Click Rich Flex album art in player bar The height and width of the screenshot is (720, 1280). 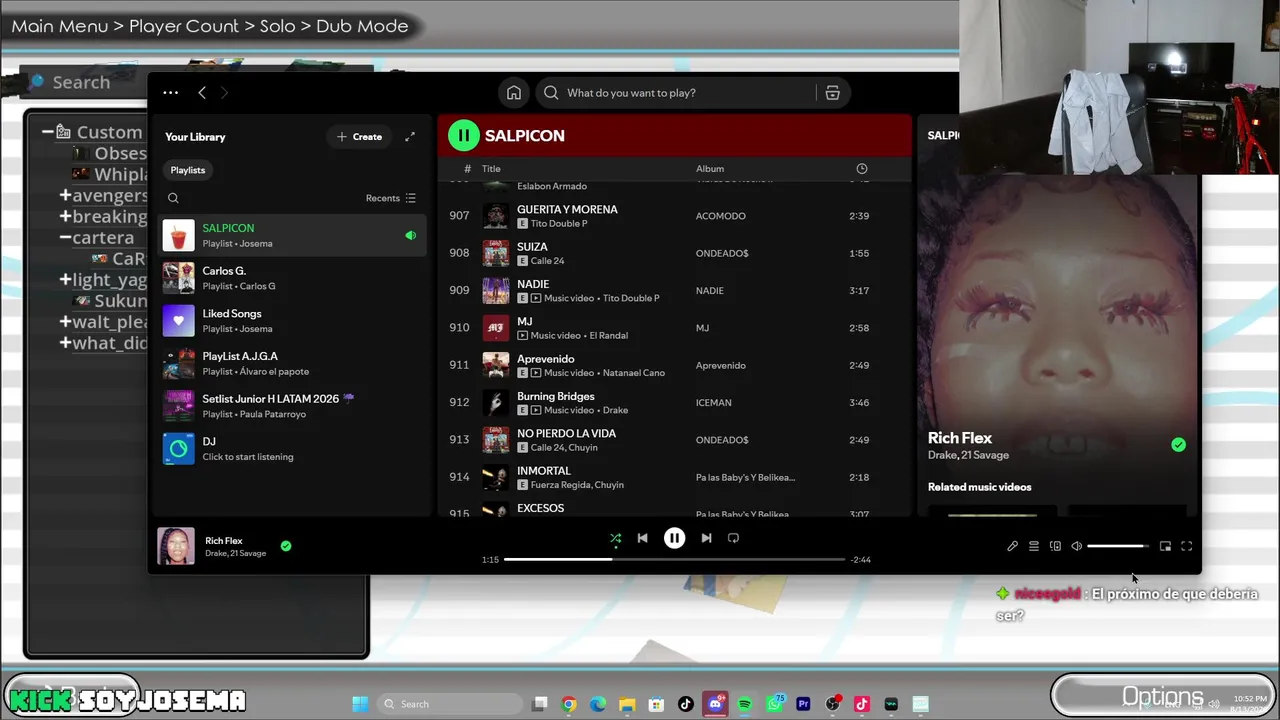click(x=176, y=546)
